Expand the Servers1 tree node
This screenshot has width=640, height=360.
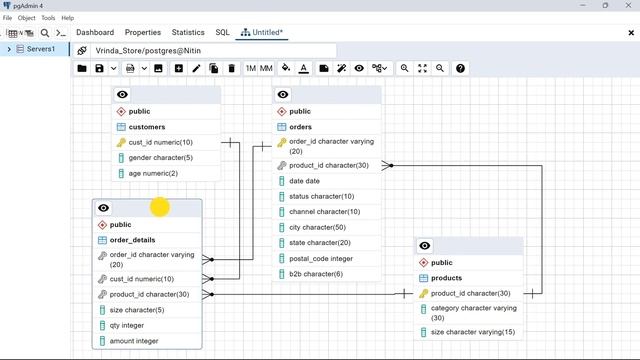(9, 49)
